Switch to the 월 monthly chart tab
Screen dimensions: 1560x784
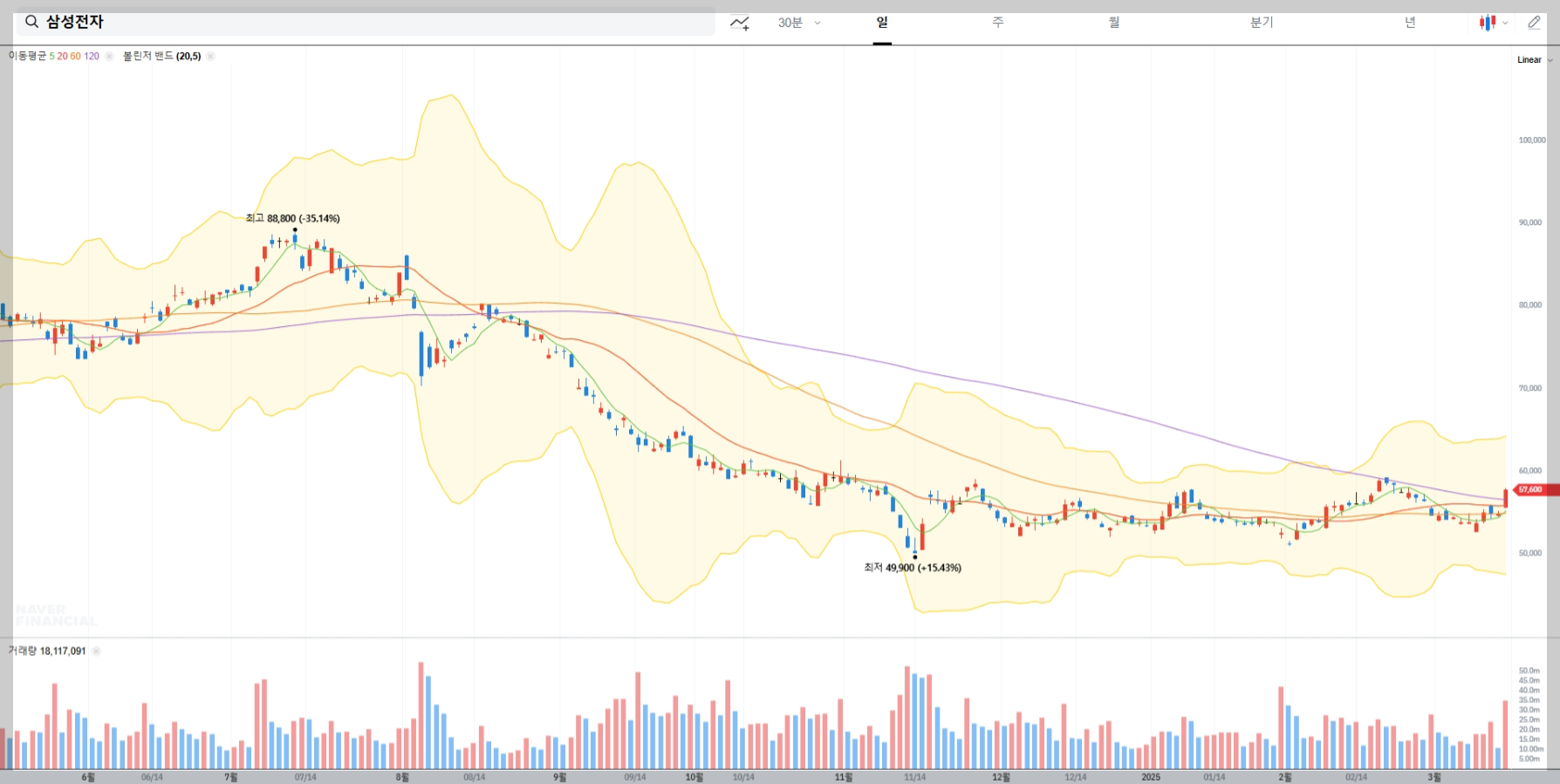coord(1114,23)
